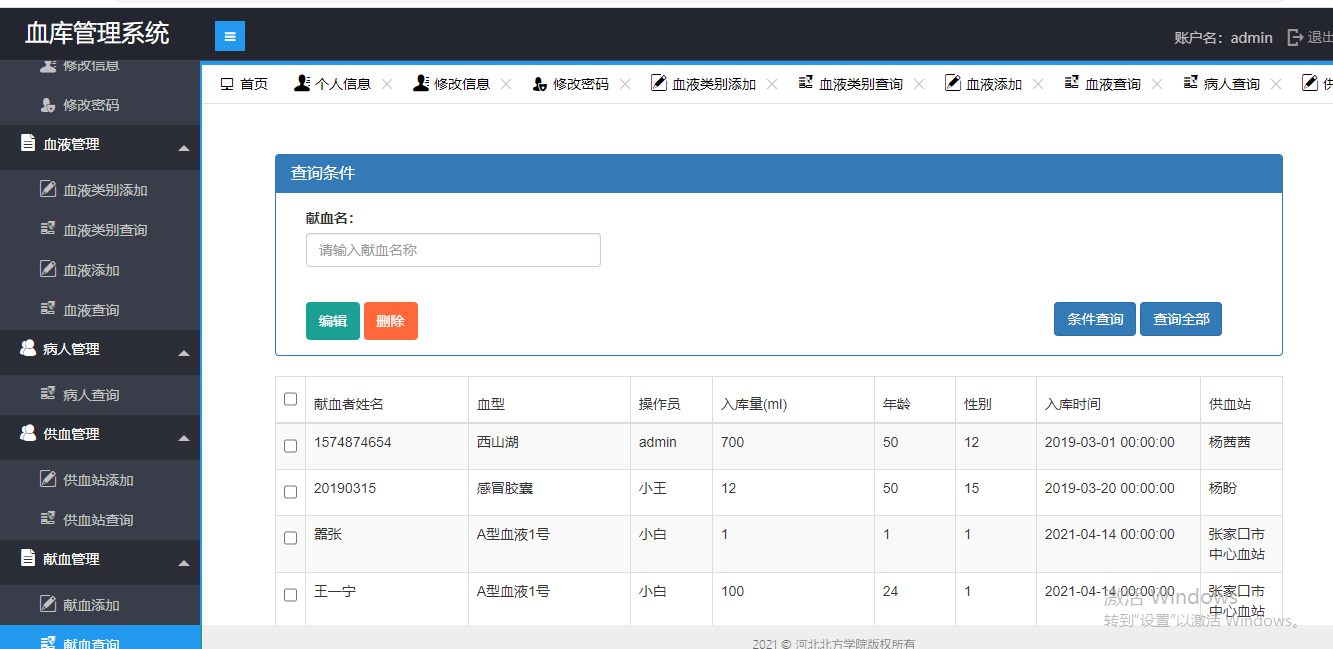Image resolution: width=1333 pixels, height=649 pixels.
Task: Tick the select-all checkbox in table header
Action: (x=291, y=399)
